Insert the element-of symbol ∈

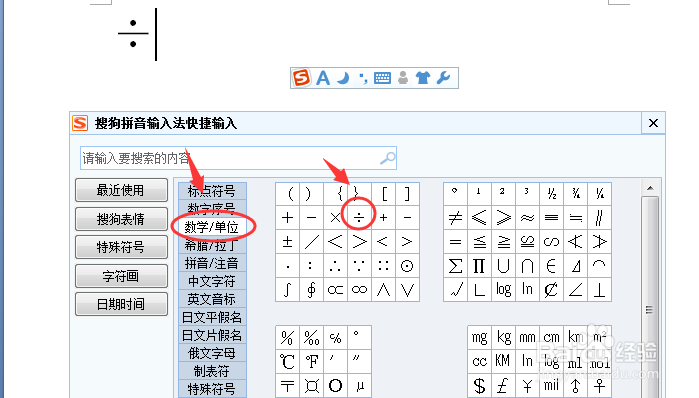click(x=551, y=266)
